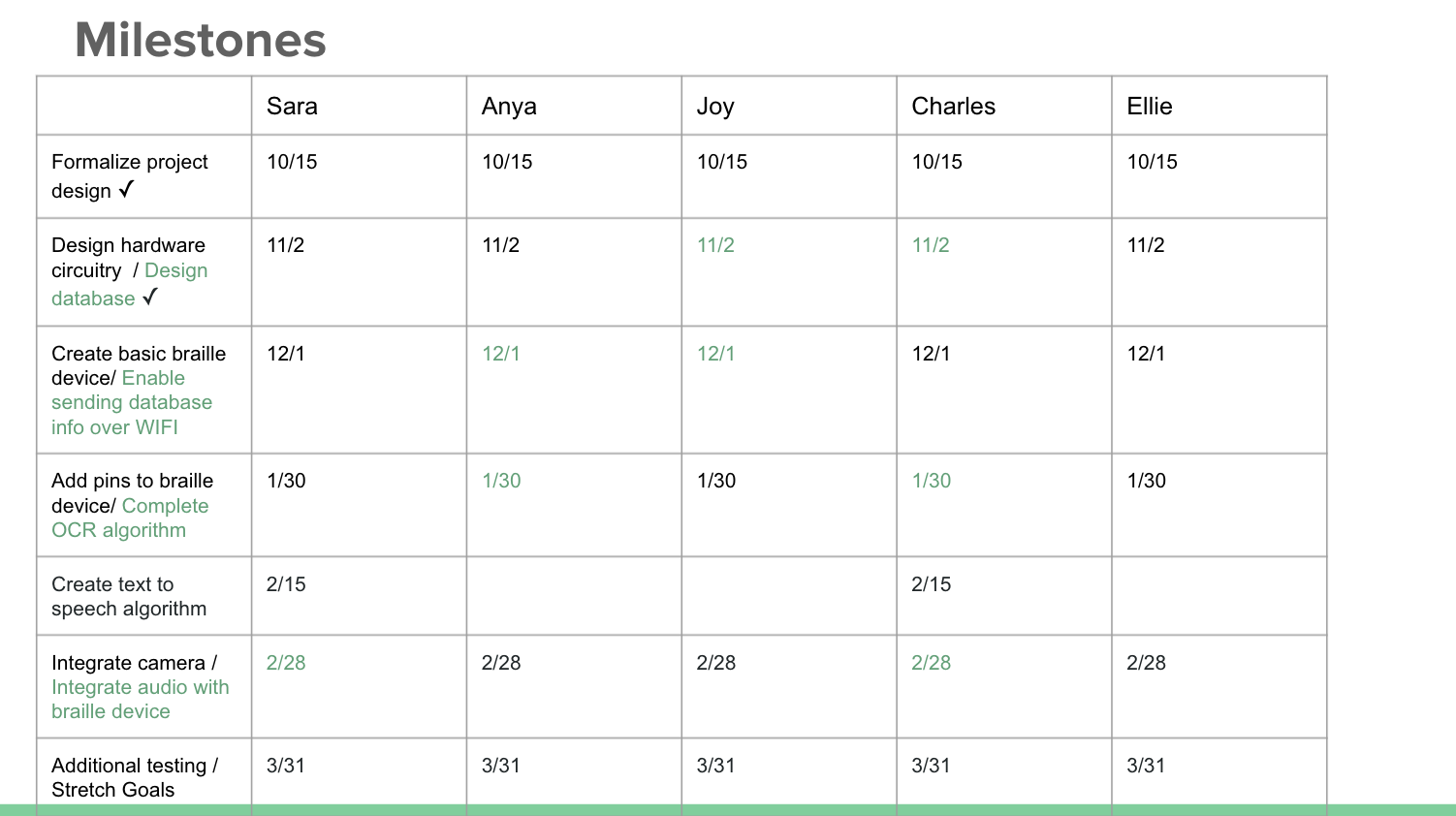Select the Anya column header cell

[574, 106]
